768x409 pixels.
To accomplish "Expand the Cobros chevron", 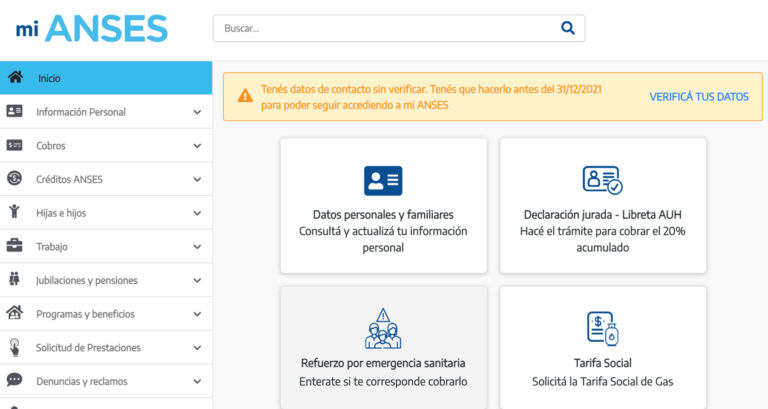I will click(x=197, y=146).
